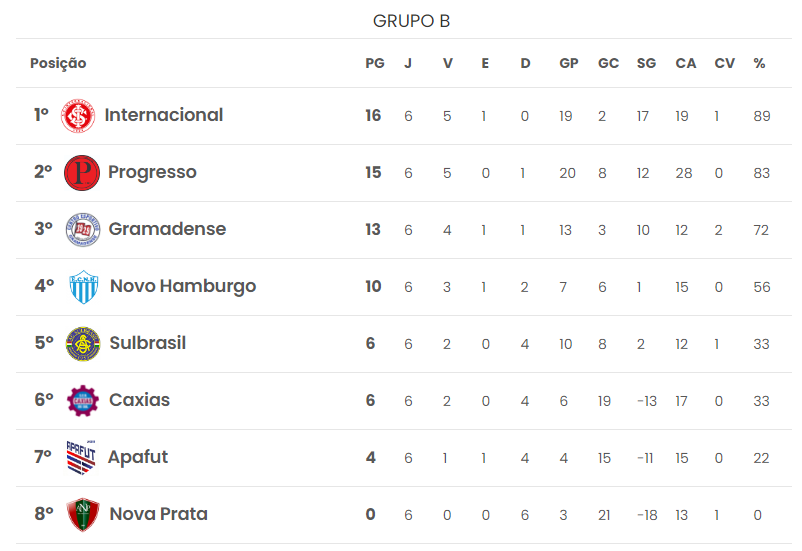The width and height of the screenshot is (802, 551).
Task: Click the Posição column header
Action: click(x=58, y=63)
